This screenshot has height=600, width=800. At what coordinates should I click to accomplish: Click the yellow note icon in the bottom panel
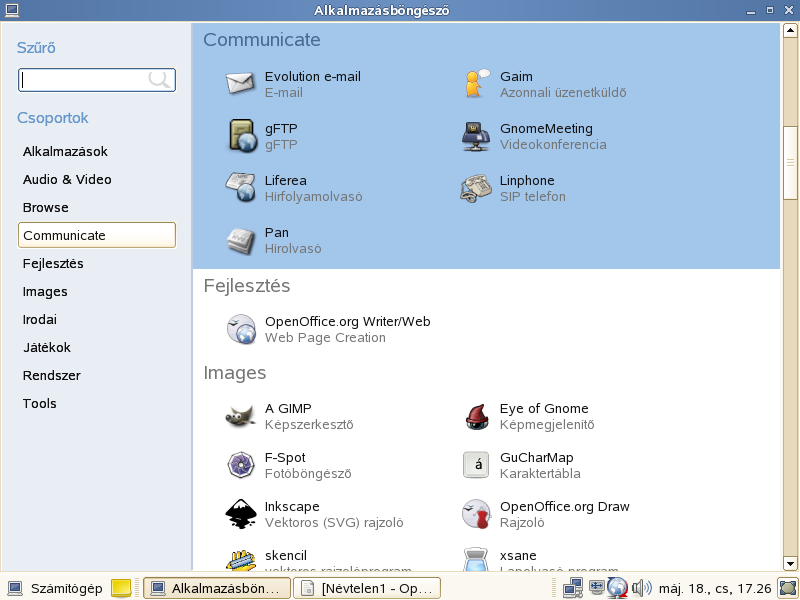tap(121, 588)
